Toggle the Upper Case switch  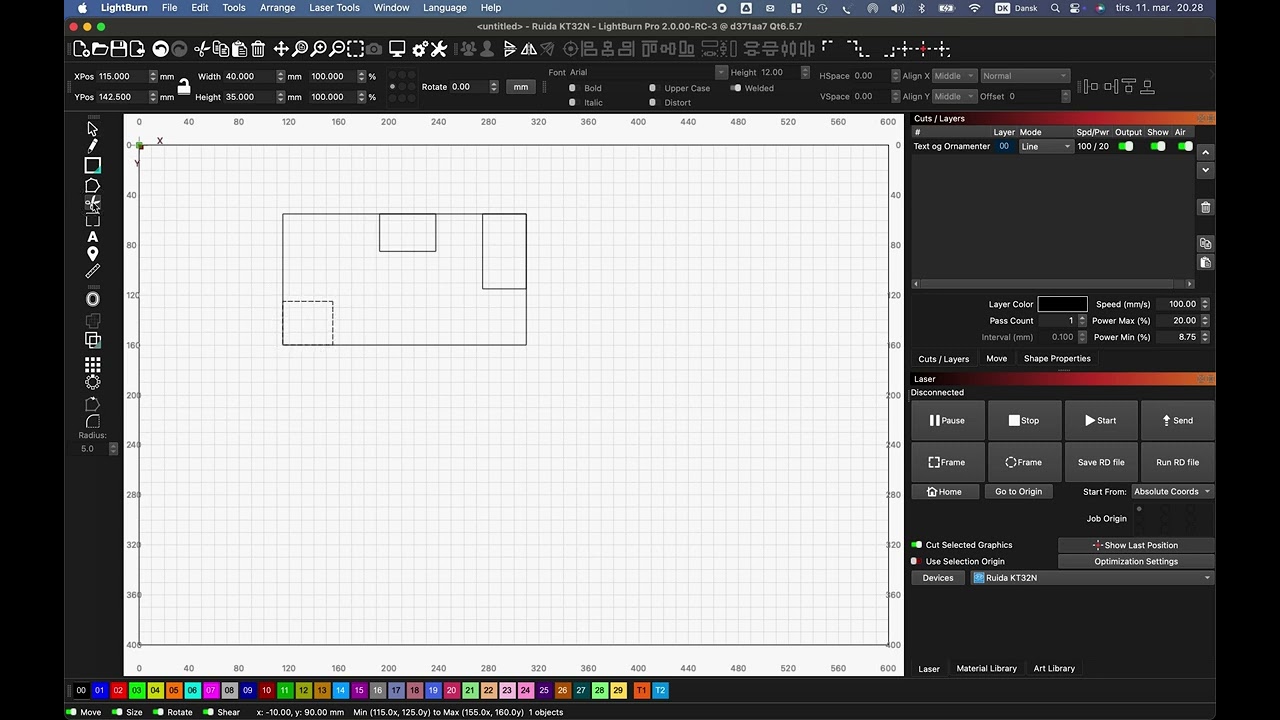[x=652, y=88]
